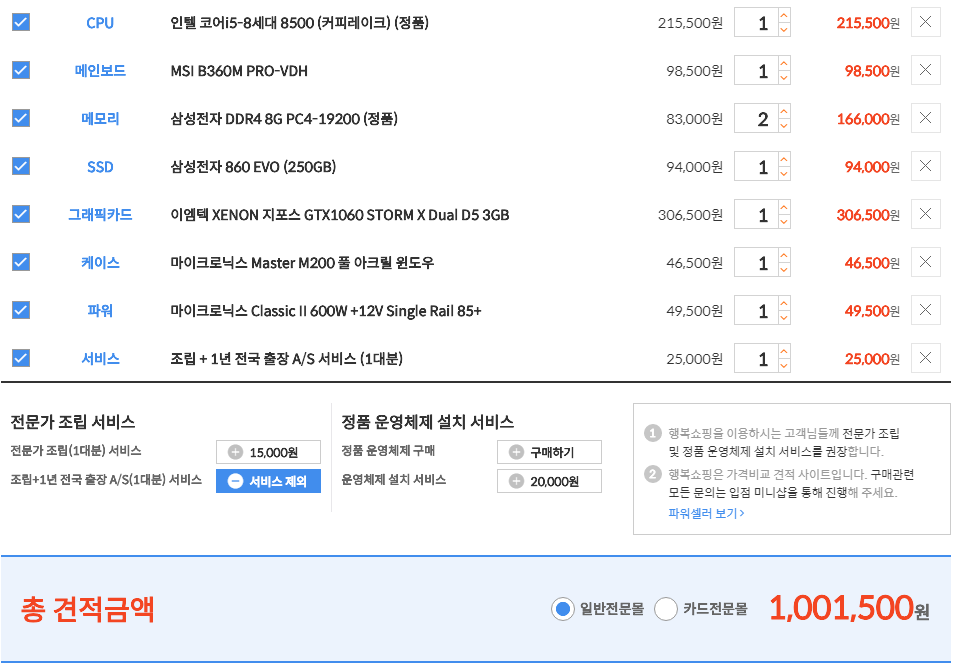
Task: Click the 구매하기 button for 운영체제
Action: click(x=549, y=452)
